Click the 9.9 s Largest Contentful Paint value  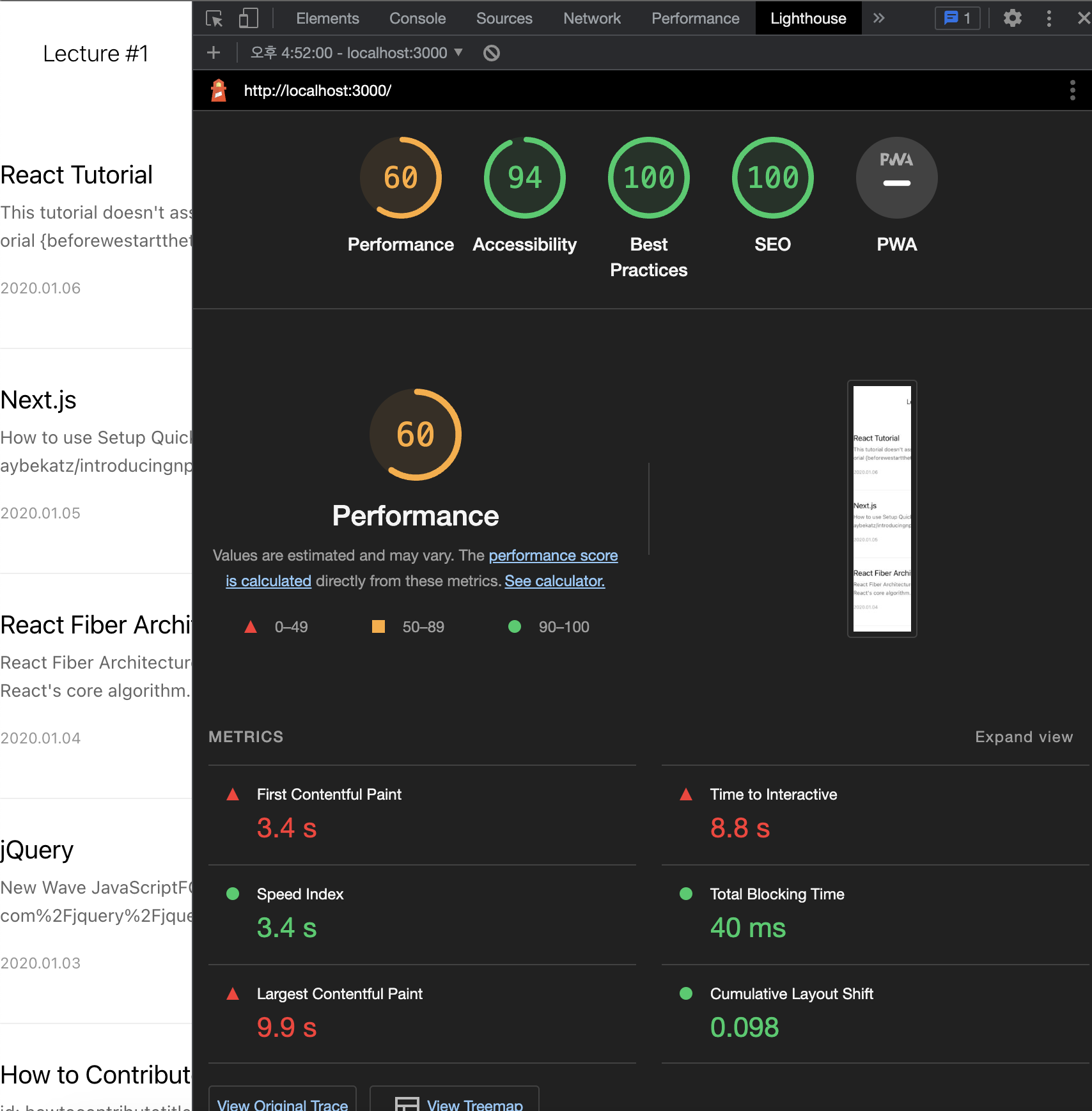click(286, 1028)
